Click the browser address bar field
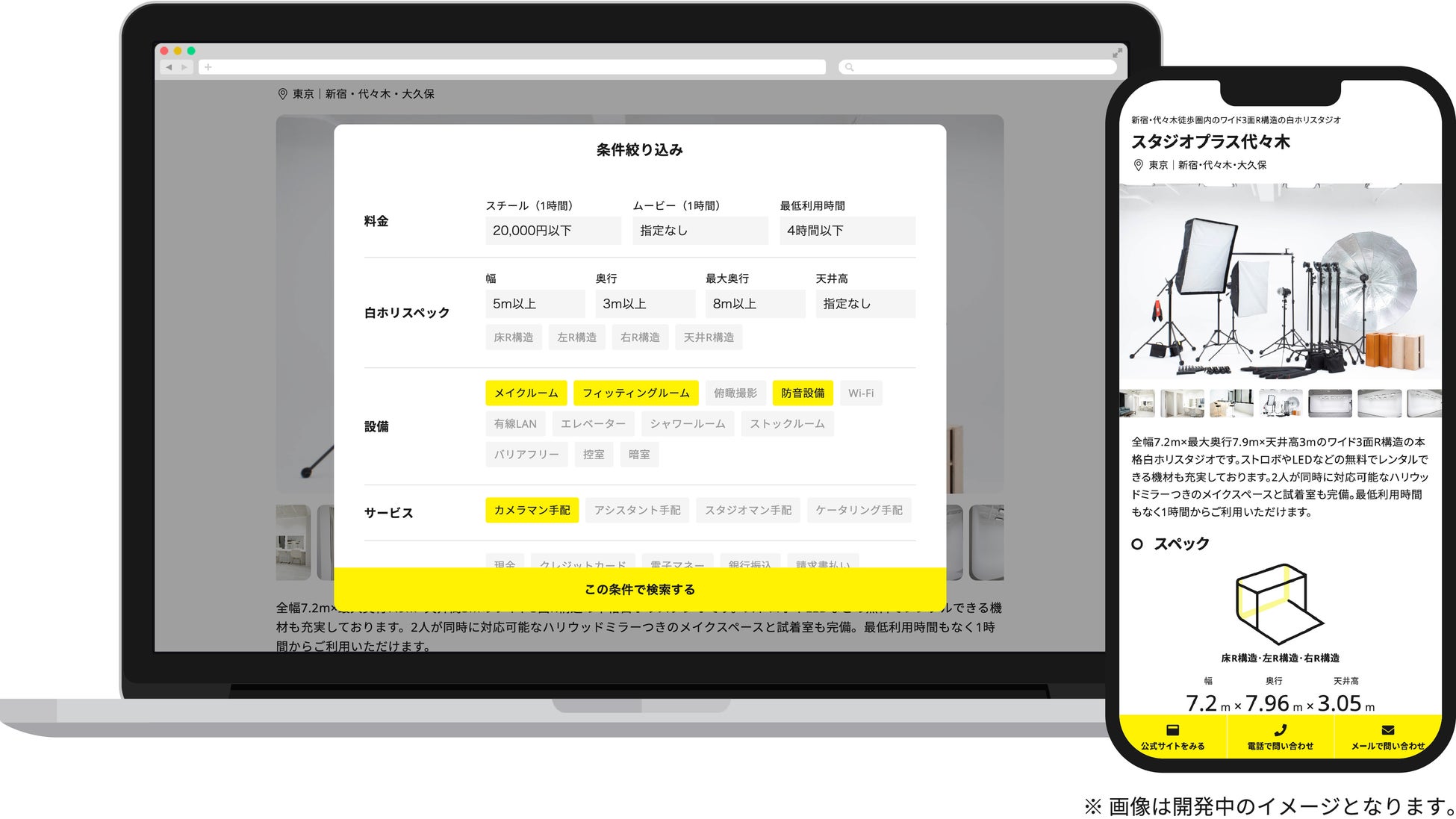 point(515,67)
